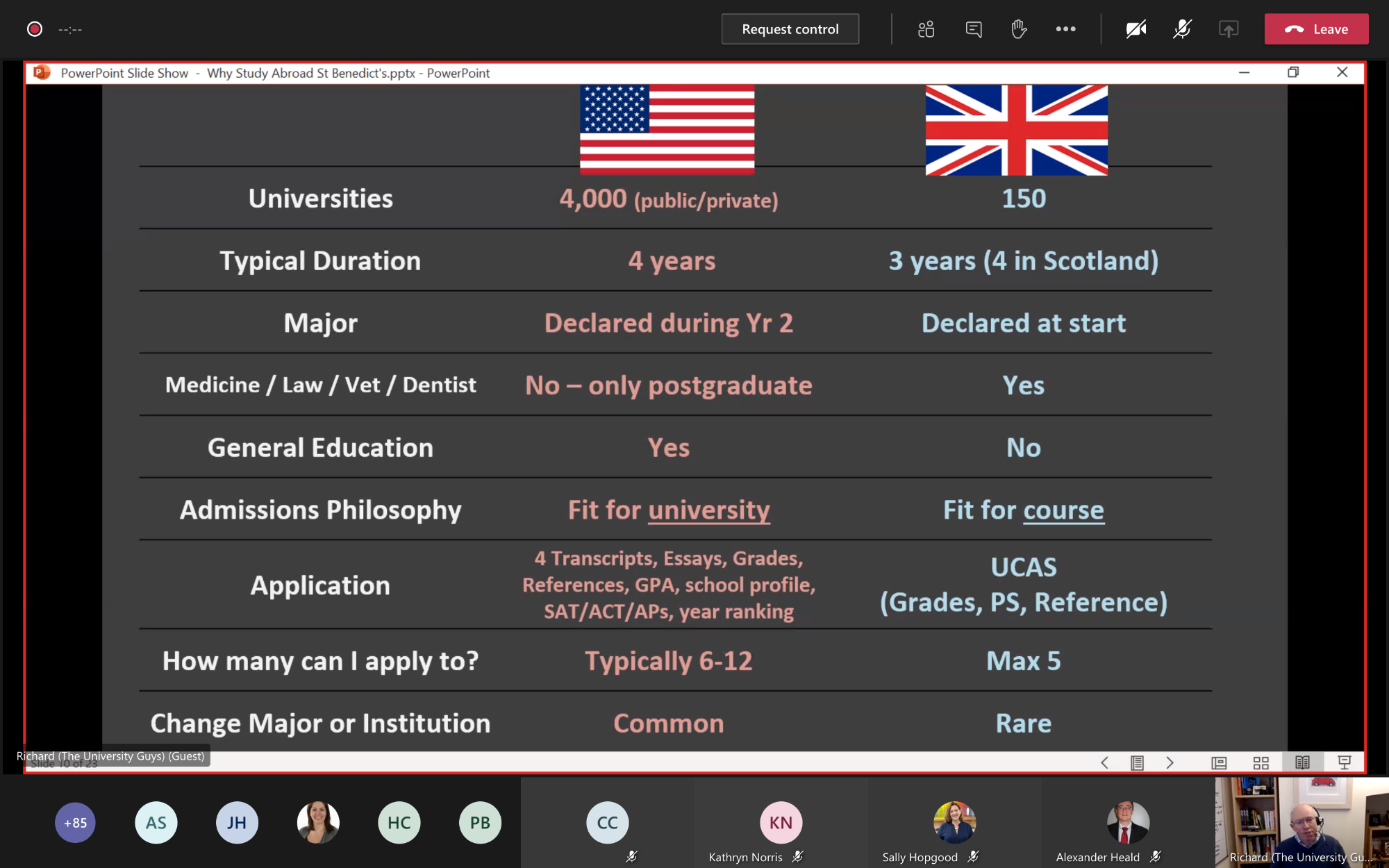
Task: Click the 'Max 5' cell
Action: 1024,661
